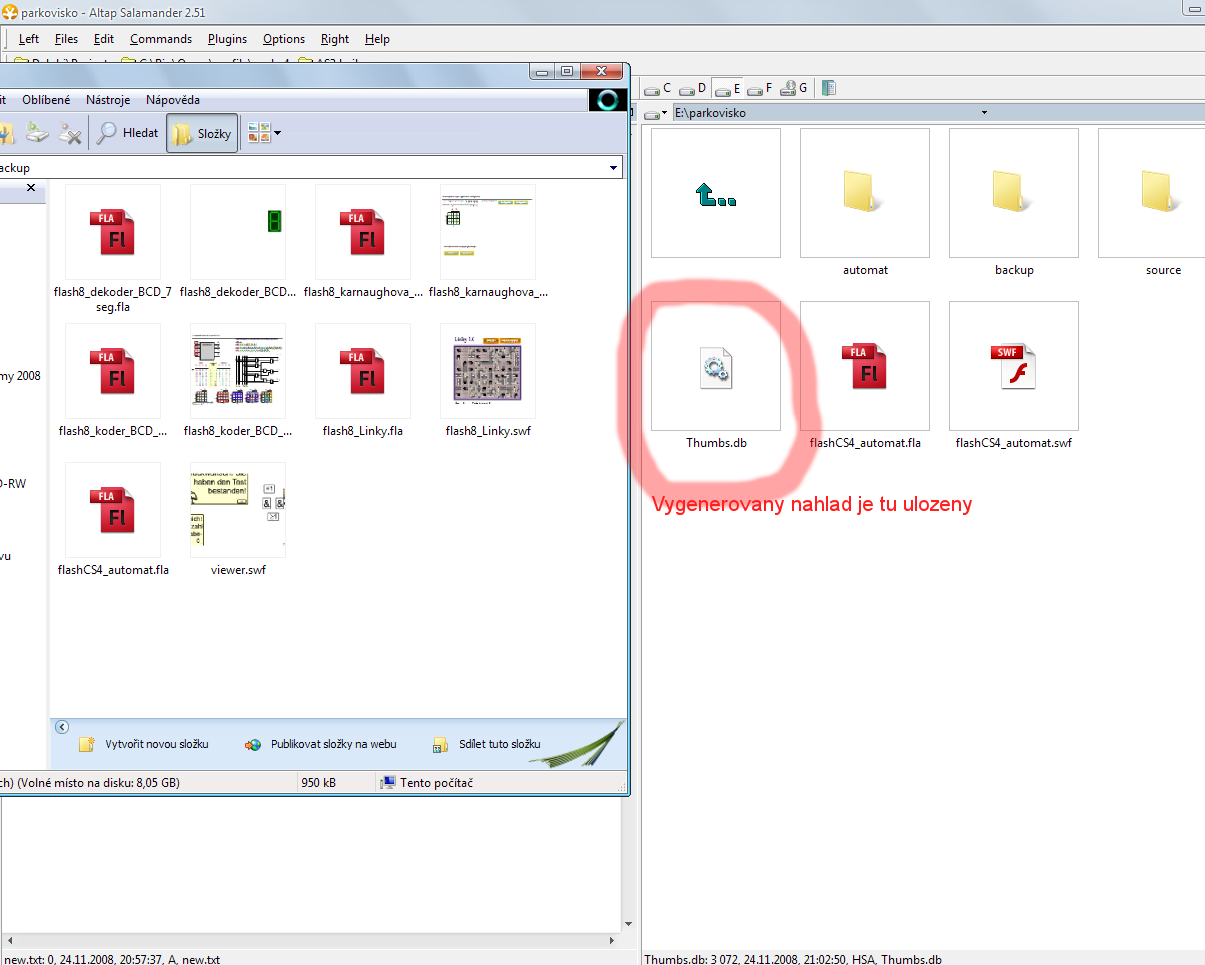Expand the Explorer address bar dropdown

pos(613,168)
